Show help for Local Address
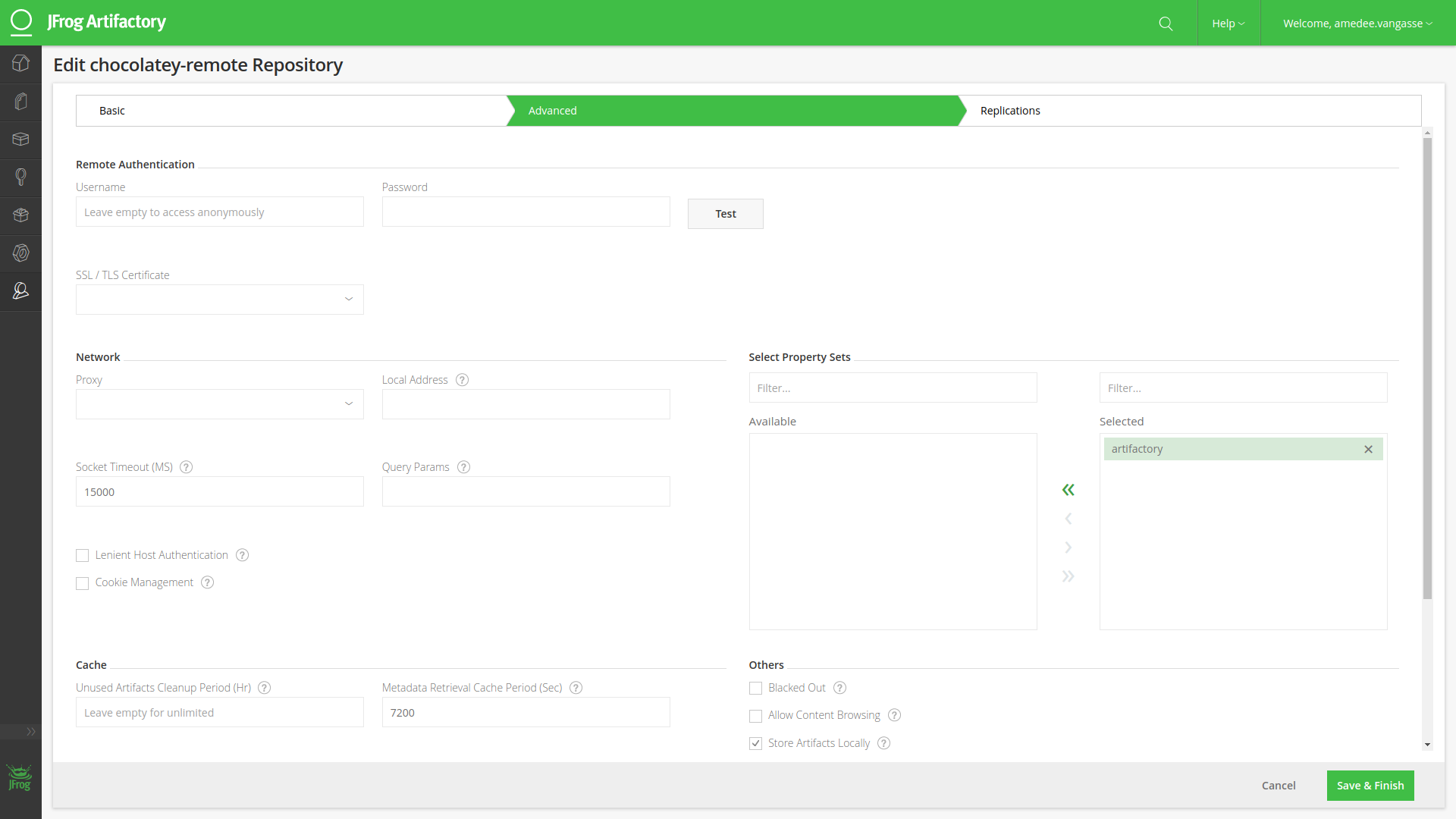The width and height of the screenshot is (1456, 819). coord(462,380)
